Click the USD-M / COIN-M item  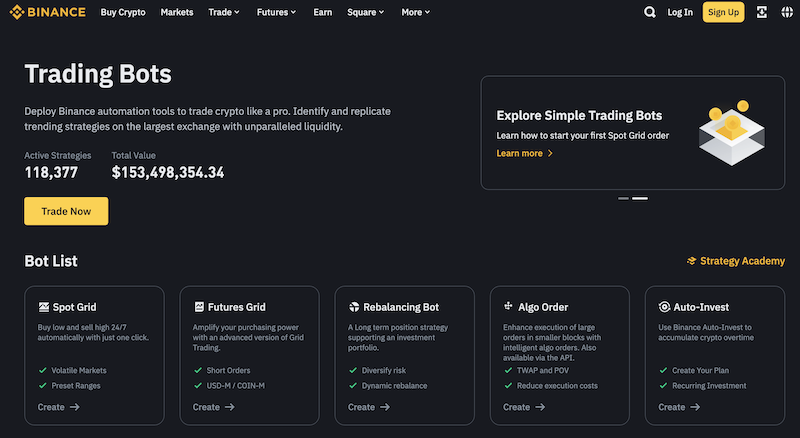(x=229, y=385)
